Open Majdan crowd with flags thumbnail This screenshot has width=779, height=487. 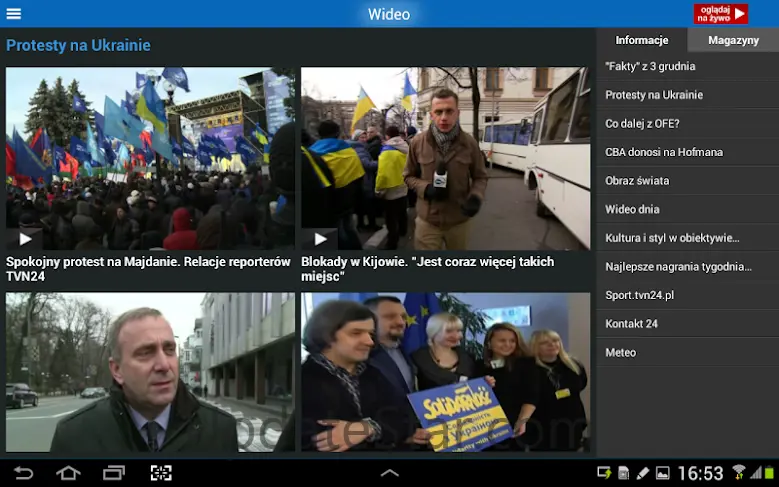[x=150, y=158]
